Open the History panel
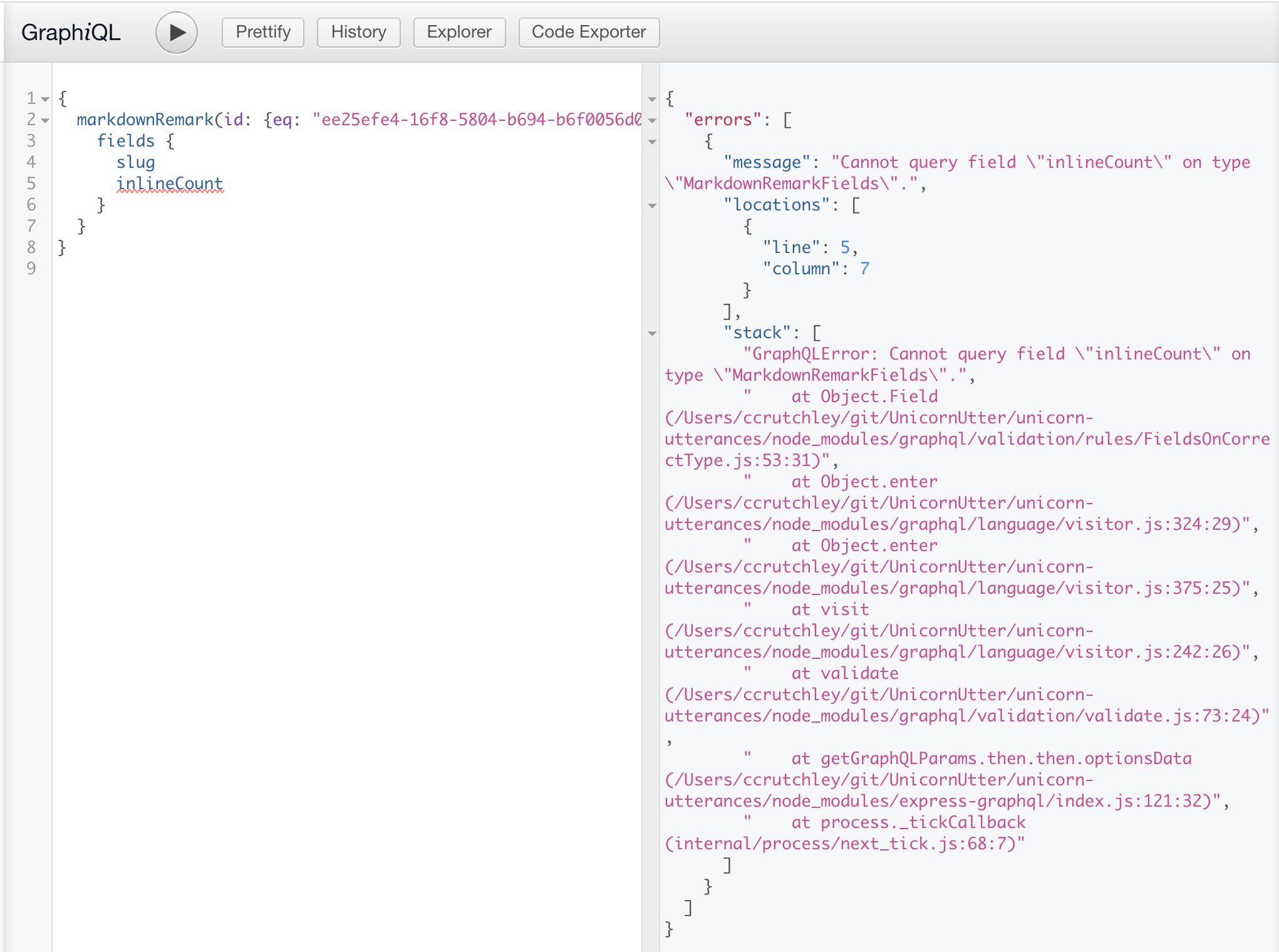This screenshot has width=1279, height=952. [x=358, y=32]
